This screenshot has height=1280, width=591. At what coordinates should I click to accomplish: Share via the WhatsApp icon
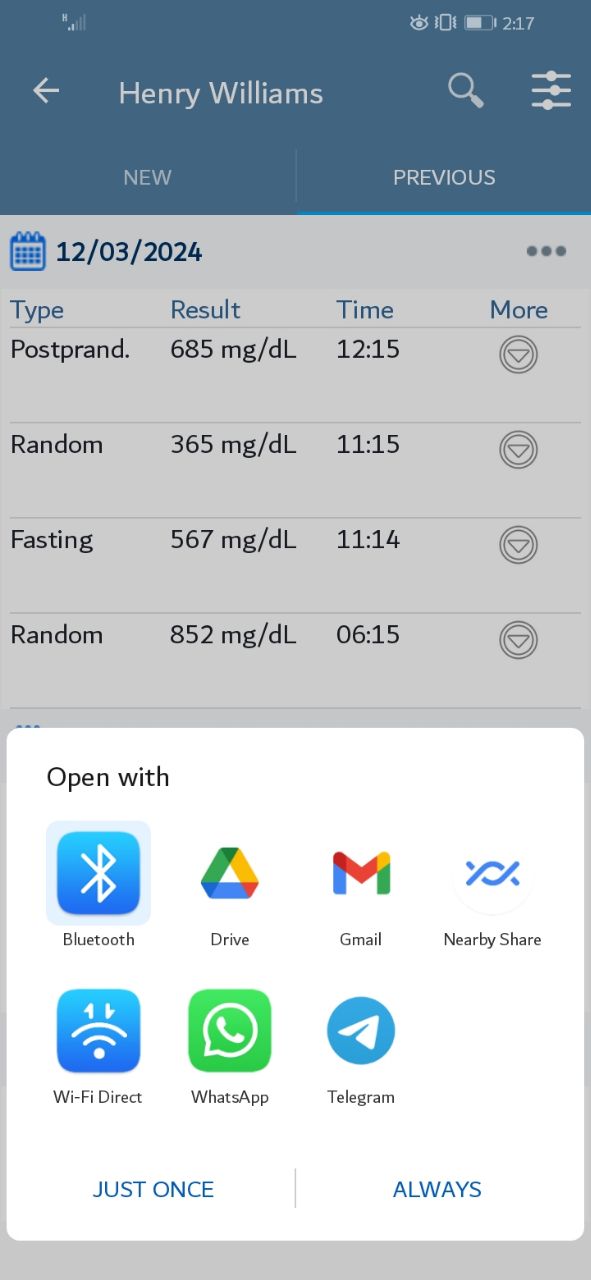click(x=230, y=1031)
